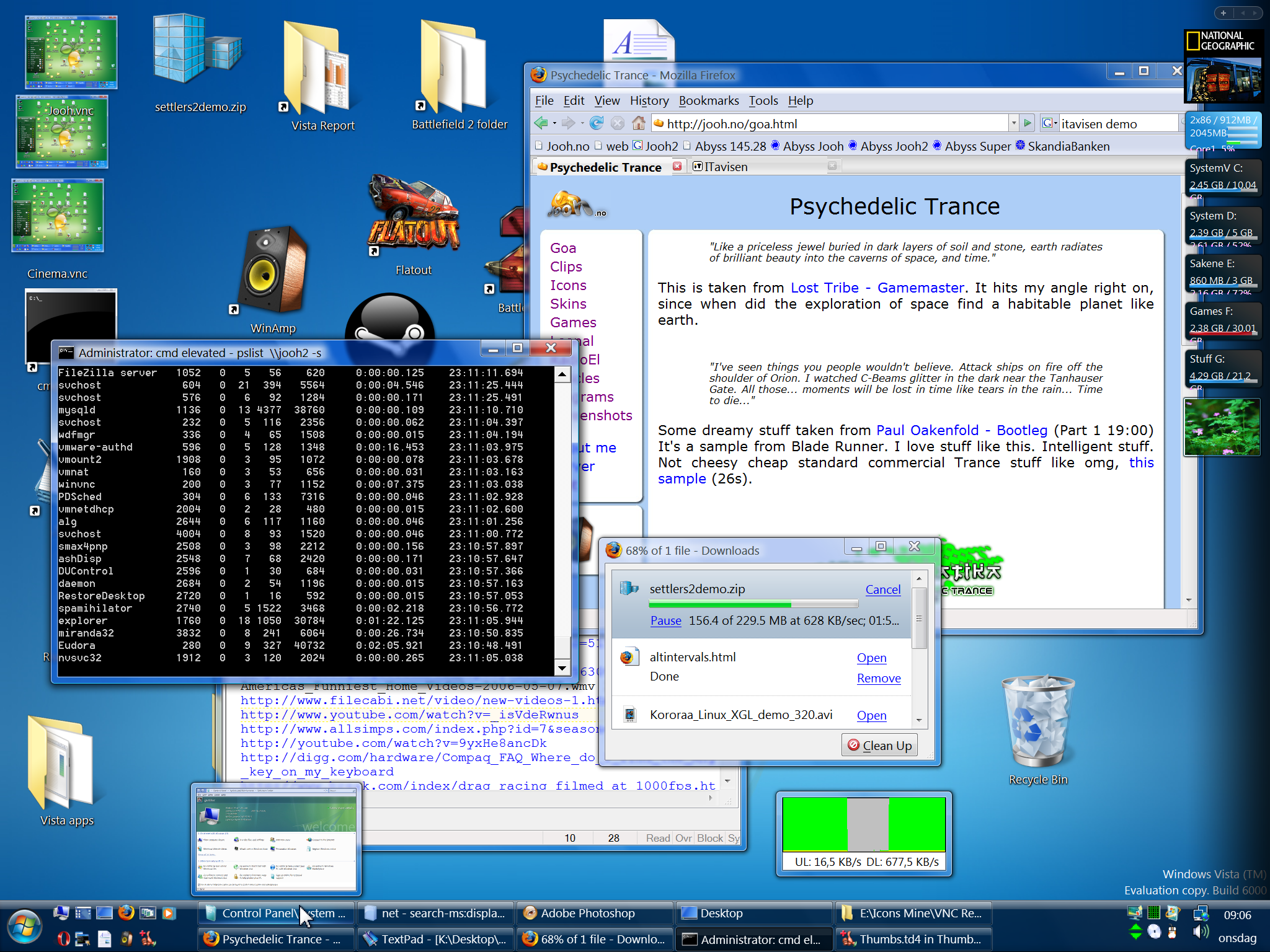Open the Google search engine selector dropdown
The image size is (1270, 952).
[1049, 123]
